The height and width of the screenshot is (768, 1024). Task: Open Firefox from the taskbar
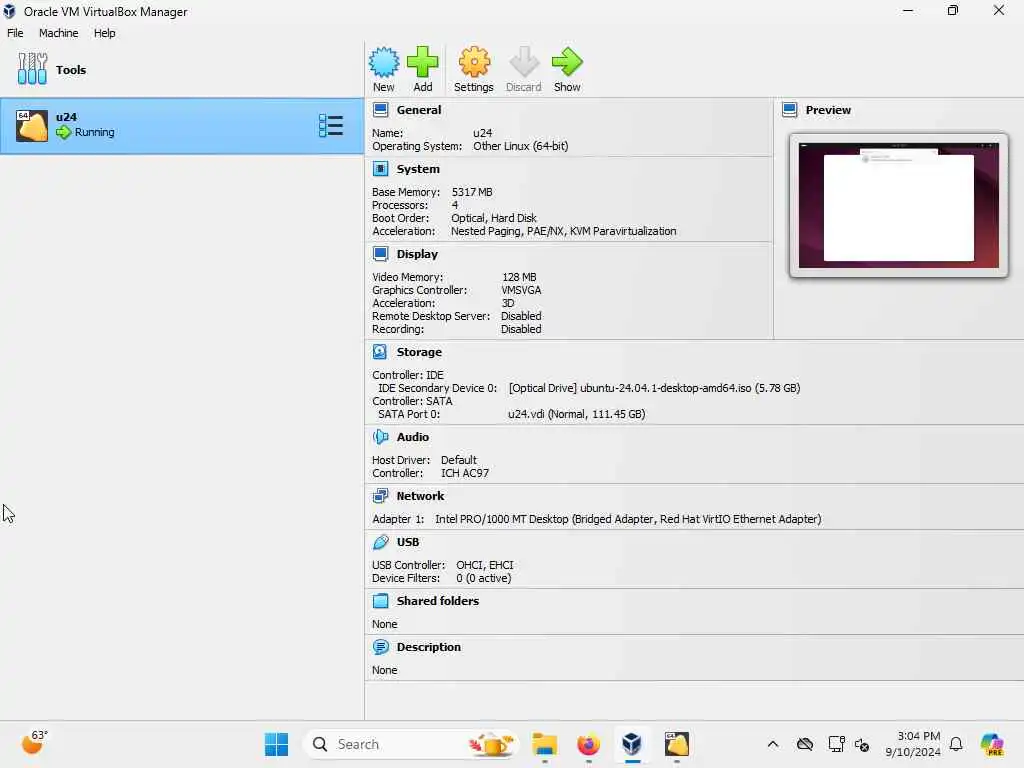588,744
